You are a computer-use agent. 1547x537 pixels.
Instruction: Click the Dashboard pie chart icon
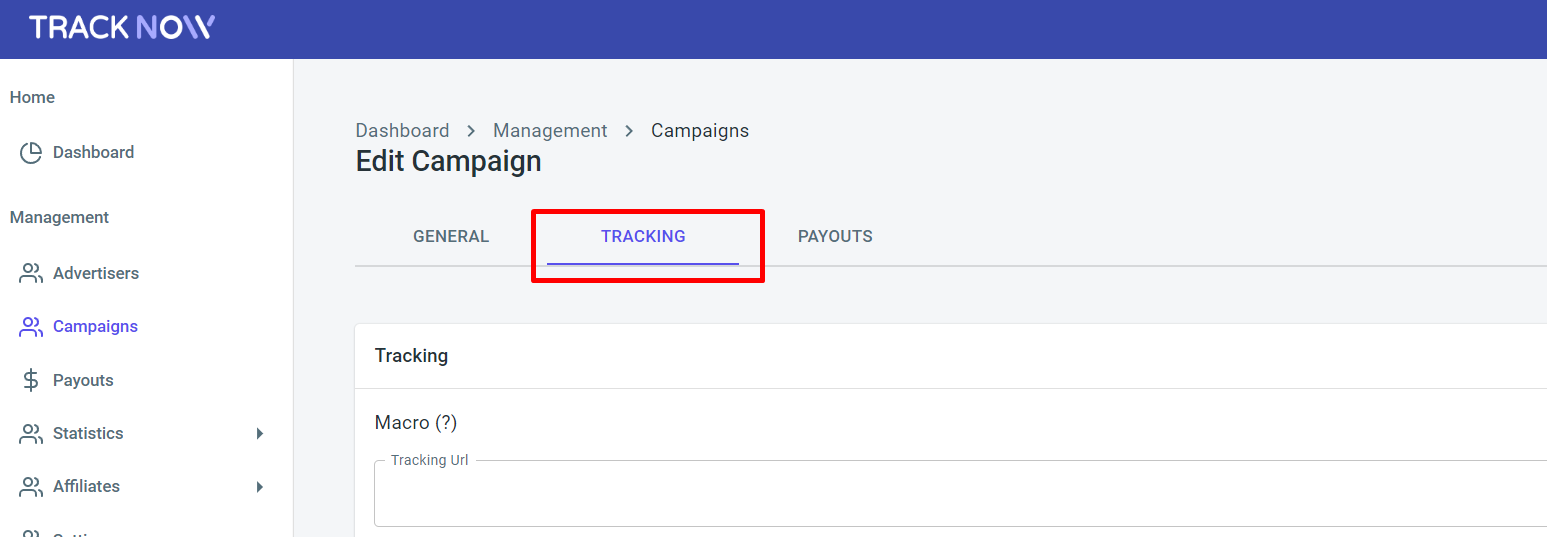click(x=31, y=153)
